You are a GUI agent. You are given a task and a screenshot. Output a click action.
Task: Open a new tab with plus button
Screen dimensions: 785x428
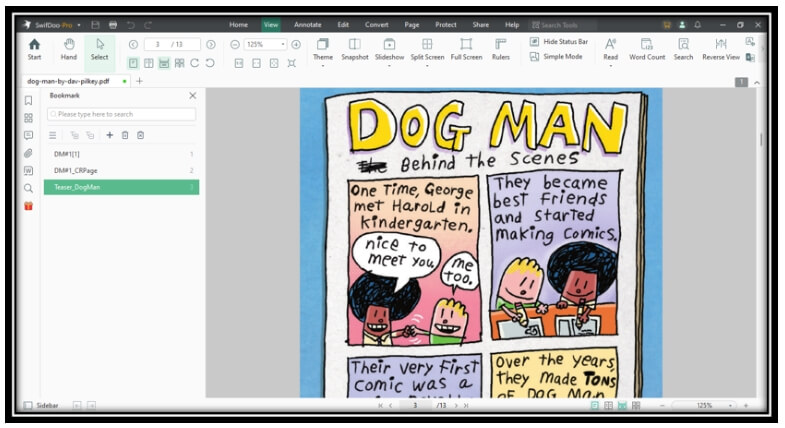139,81
